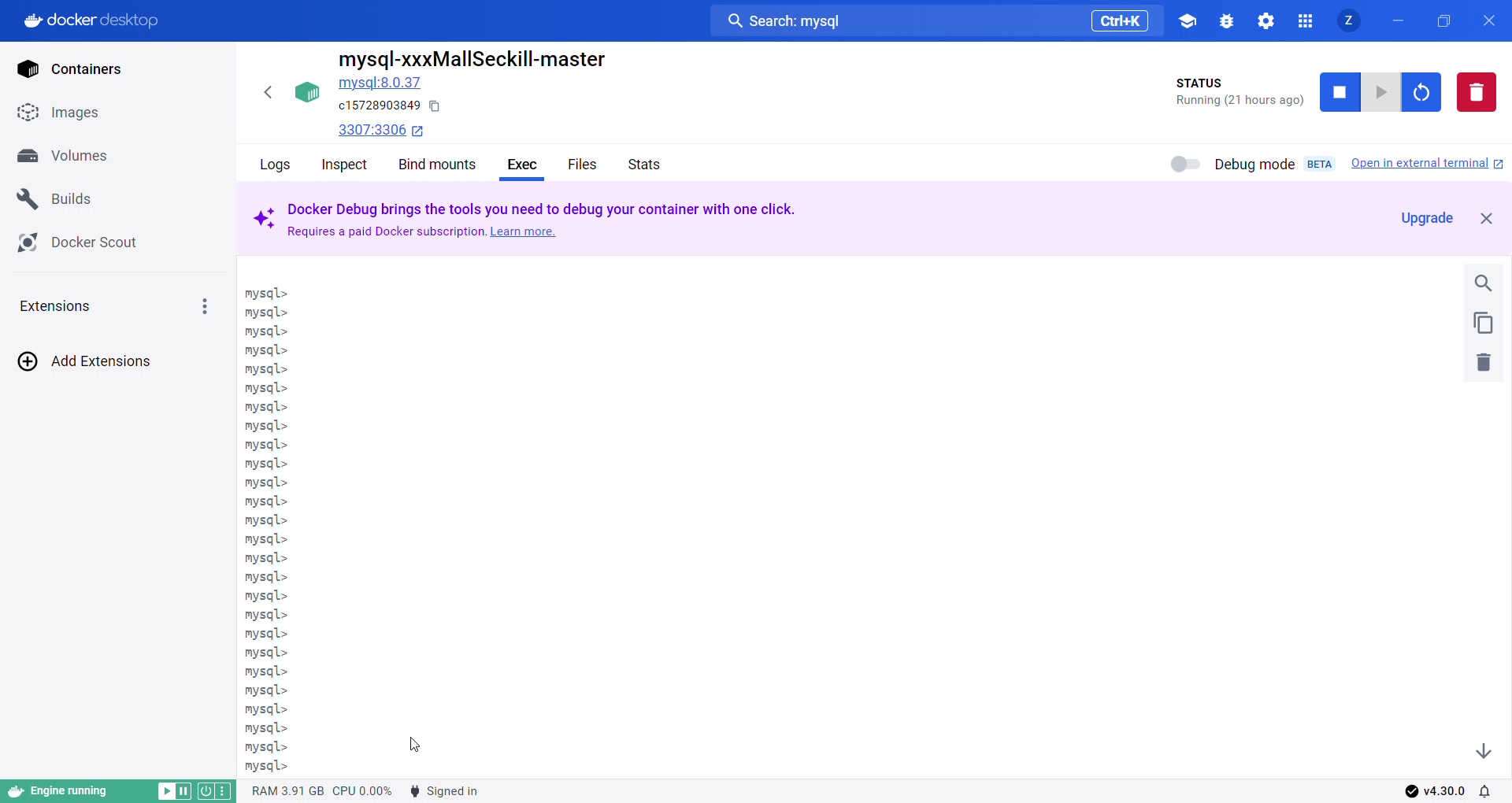Restart the container with the restart icon
The width and height of the screenshot is (1512, 803).
click(x=1421, y=93)
